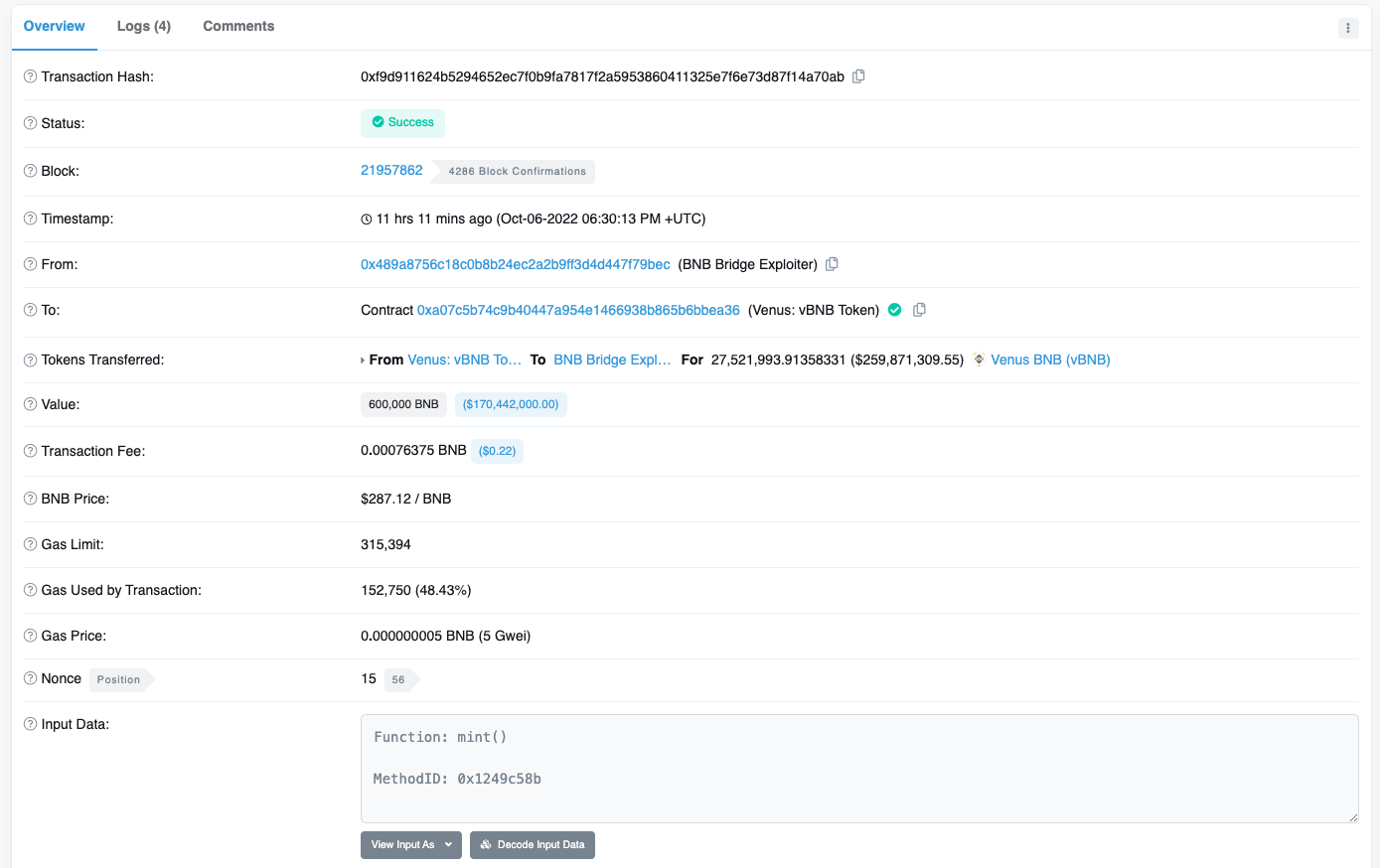Viewport: 1380px width, 868px height.
Task: Open block 21957862 link
Action: [x=391, y=170]
